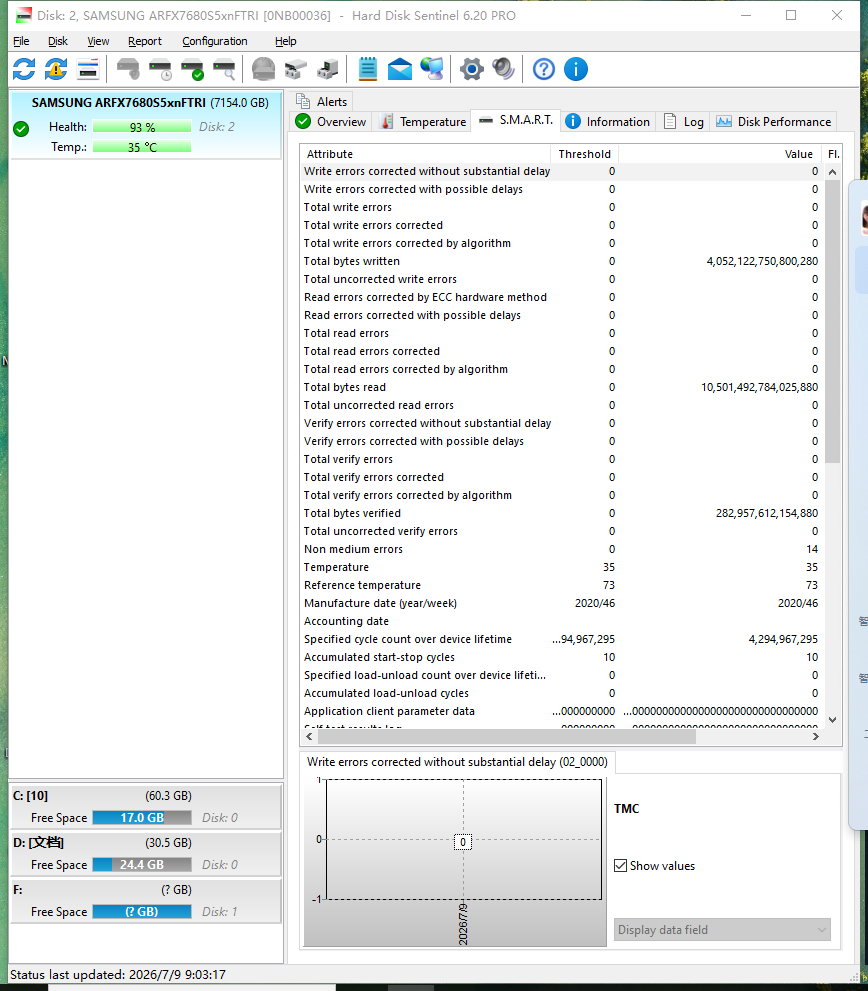Switch to the Temperature tab

[x=423, y=121]
